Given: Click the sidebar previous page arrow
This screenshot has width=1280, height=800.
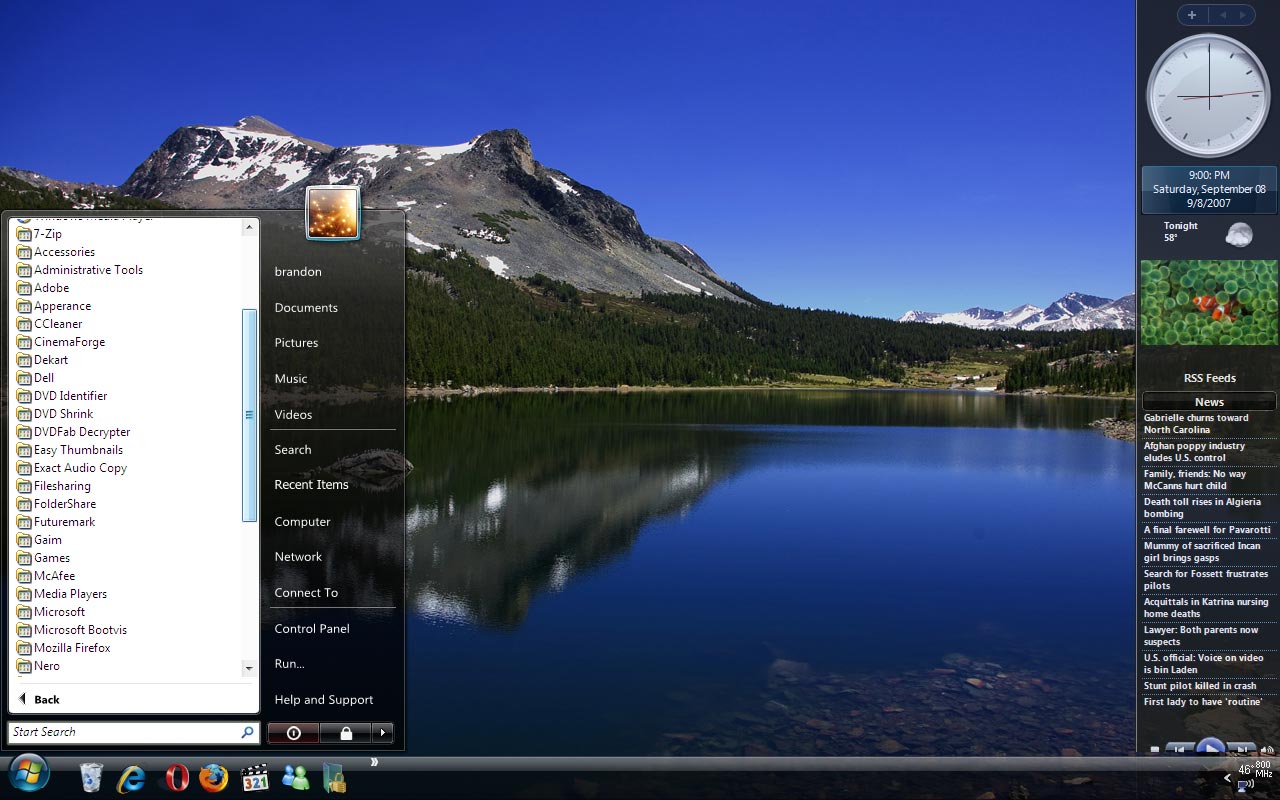Looking at the screenshot, I should coord(1222,15).
